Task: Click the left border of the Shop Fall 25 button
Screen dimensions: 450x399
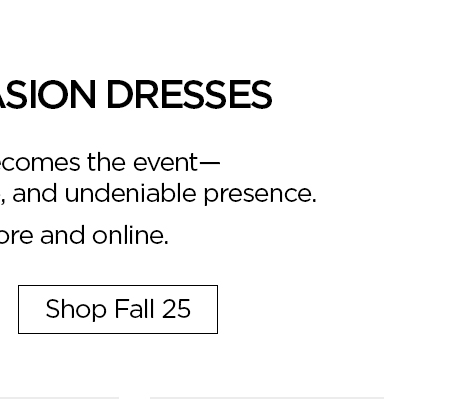Action: [18, 309]
